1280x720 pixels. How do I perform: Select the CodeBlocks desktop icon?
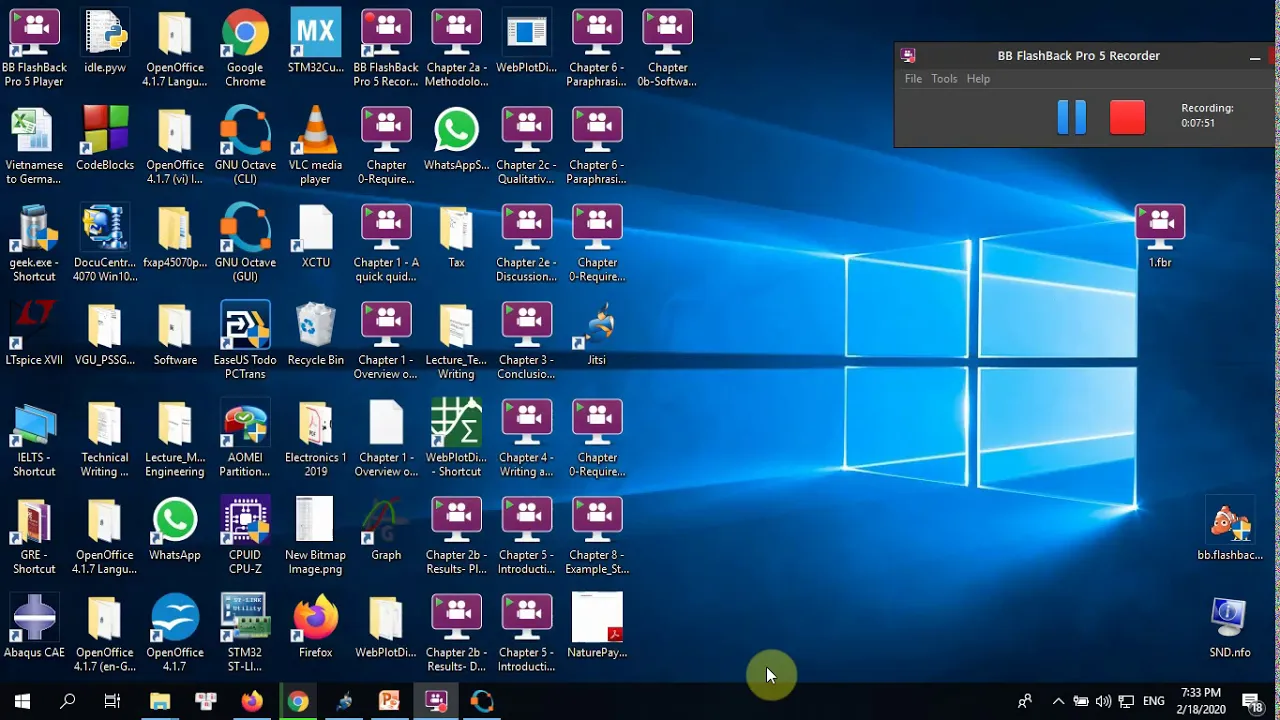pos(105,139)
